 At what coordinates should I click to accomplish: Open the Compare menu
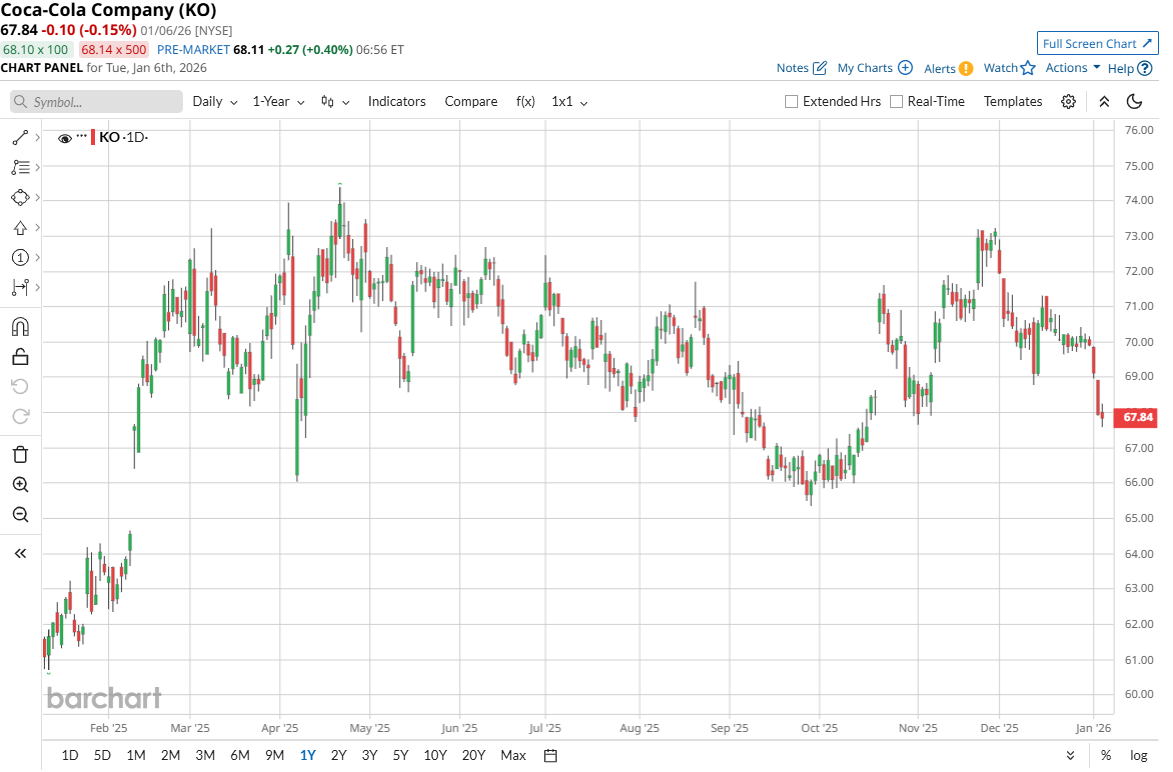(471, 102)
